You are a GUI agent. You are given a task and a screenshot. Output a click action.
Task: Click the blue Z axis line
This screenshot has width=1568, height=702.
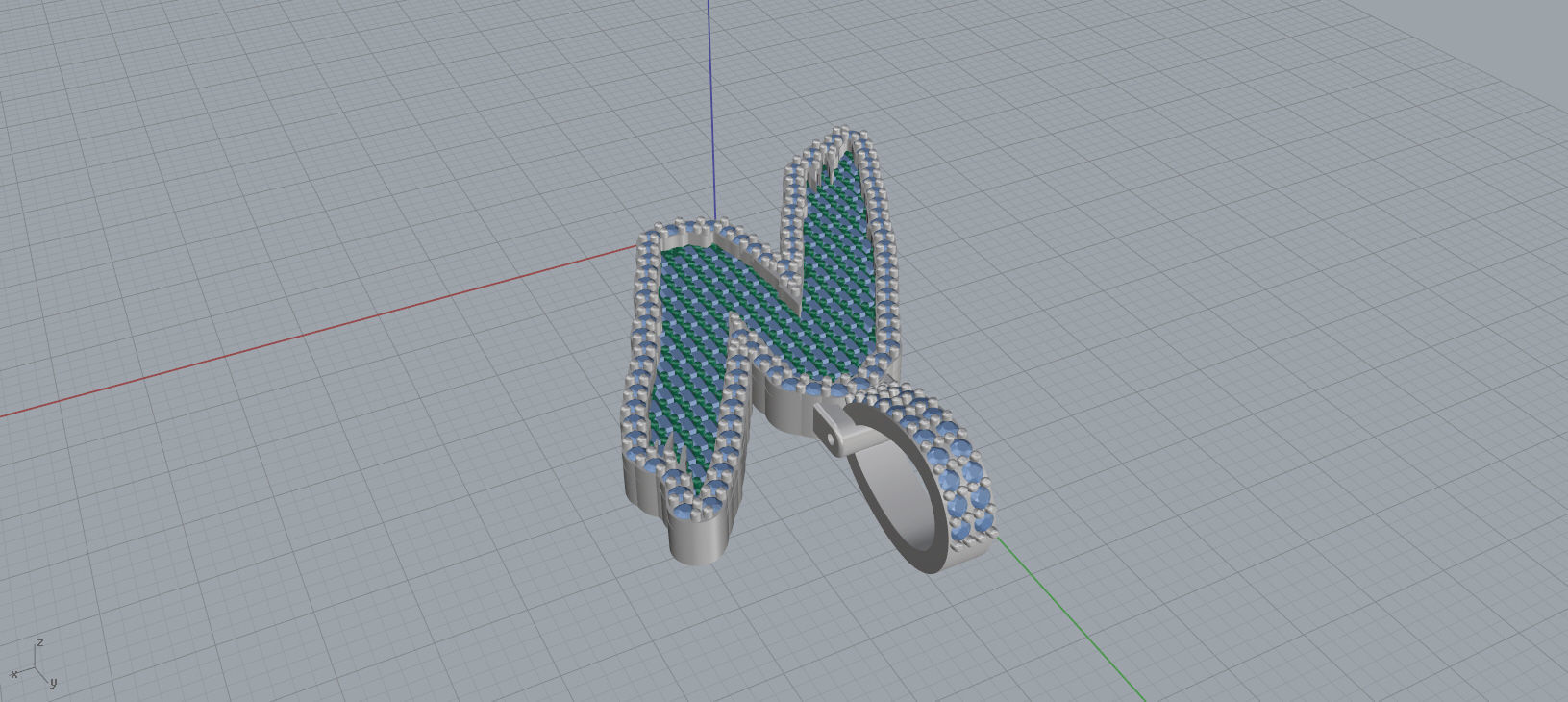(711, 111)
